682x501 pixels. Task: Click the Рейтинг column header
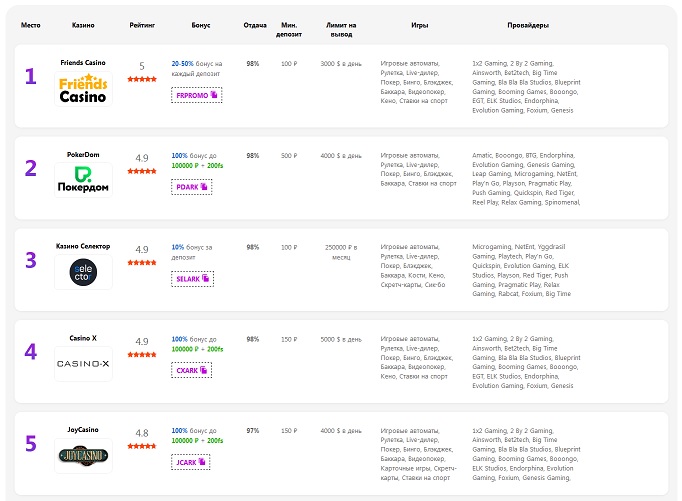click(142, 25)
